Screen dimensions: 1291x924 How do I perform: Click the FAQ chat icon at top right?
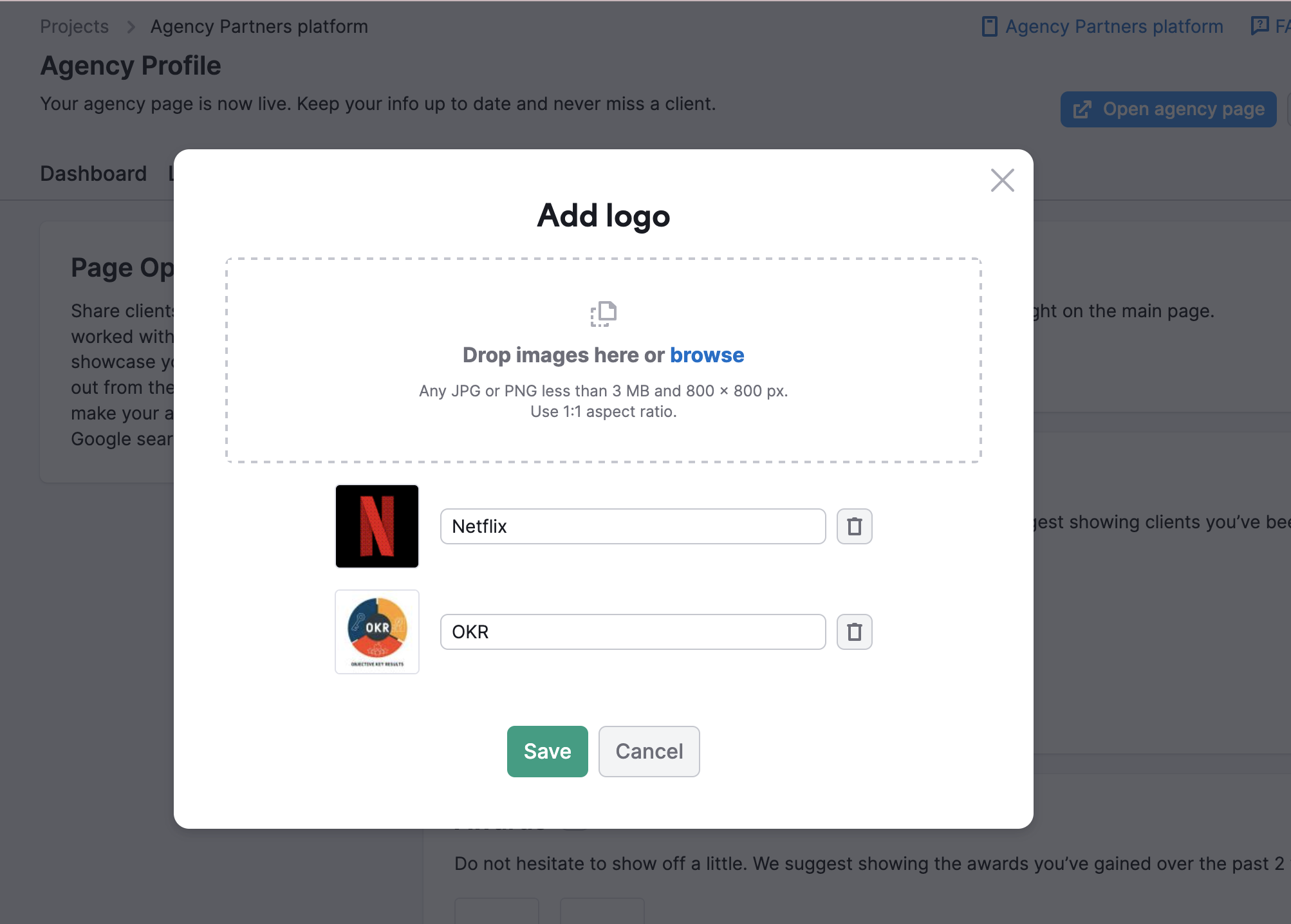tap(1259, 26)
